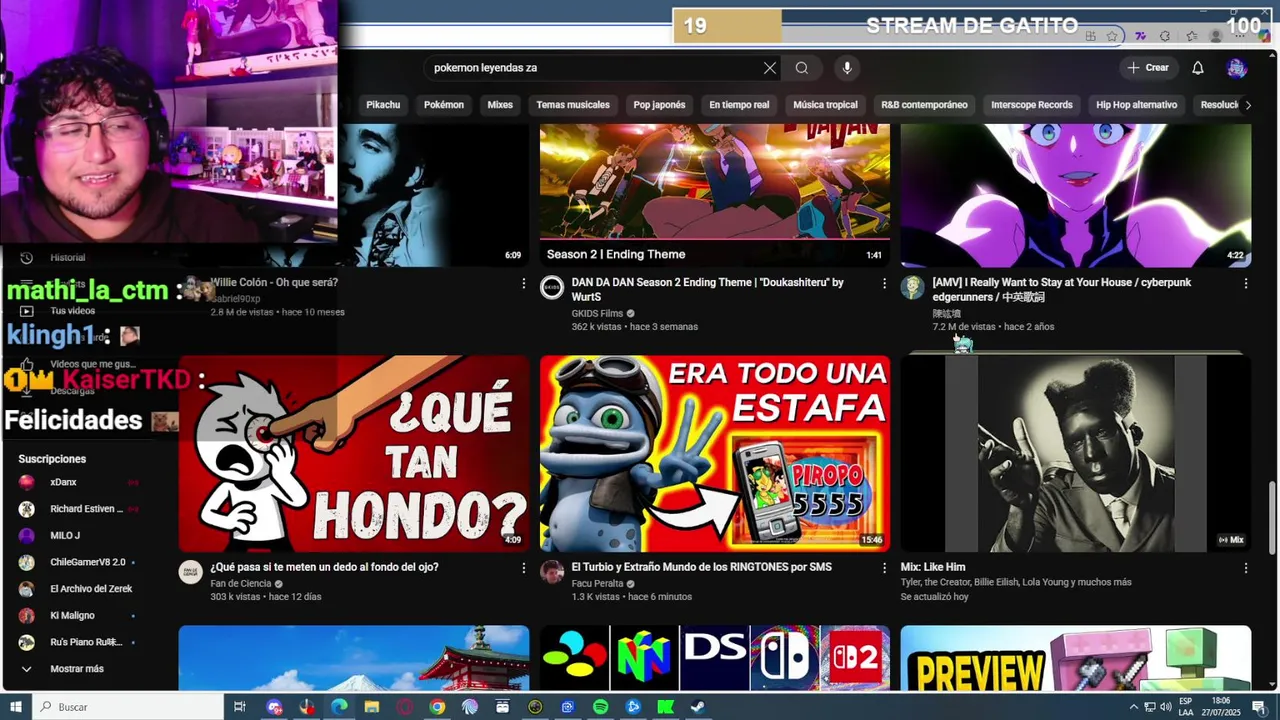Open El Archivo del Zerek subscription
1280x720 pixels.
click(x=77, y=589)
